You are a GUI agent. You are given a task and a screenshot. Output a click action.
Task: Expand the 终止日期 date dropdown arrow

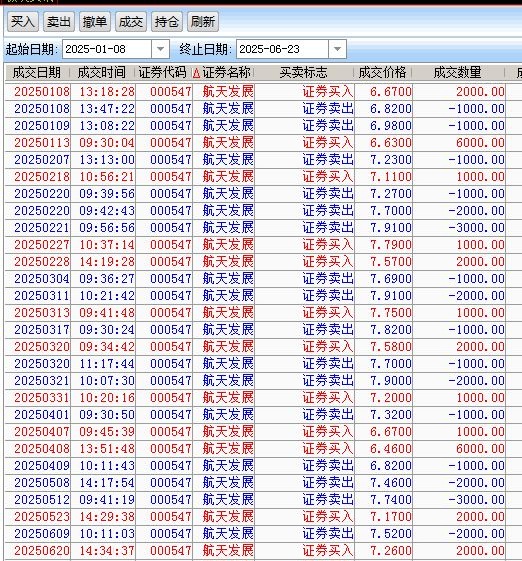click(337, 49)
